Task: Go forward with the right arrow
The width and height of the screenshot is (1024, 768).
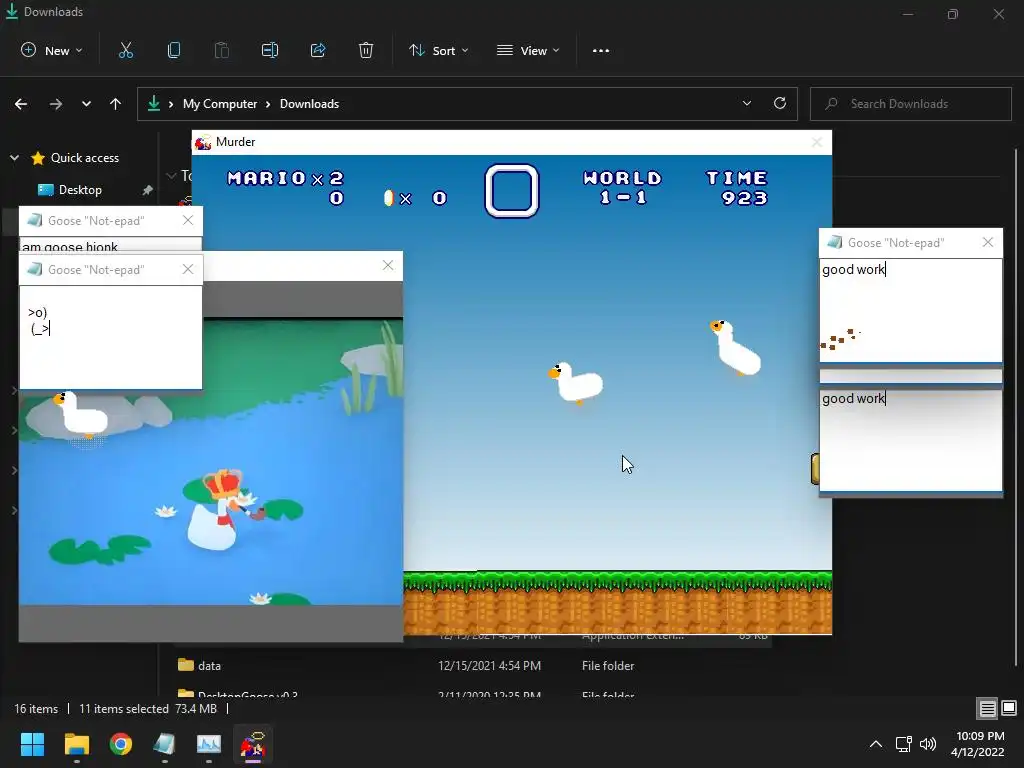Action: click(56, 104)
